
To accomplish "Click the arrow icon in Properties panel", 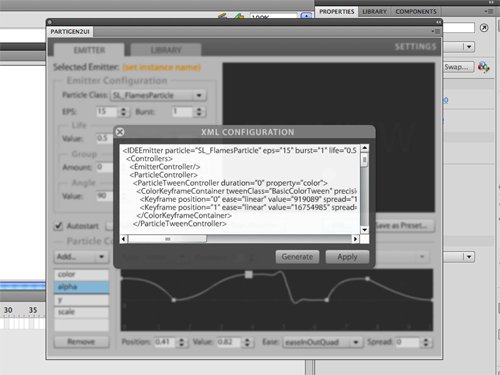I will click(x=484, y=28).
